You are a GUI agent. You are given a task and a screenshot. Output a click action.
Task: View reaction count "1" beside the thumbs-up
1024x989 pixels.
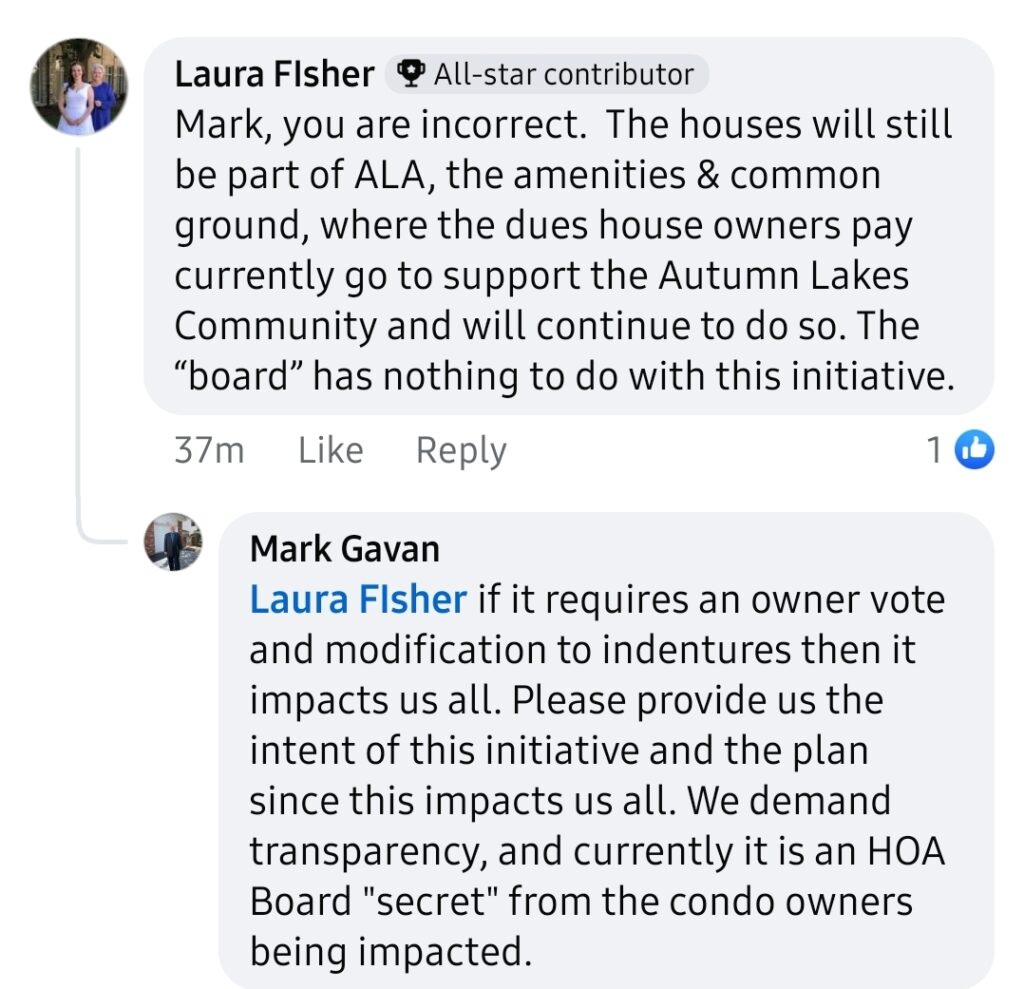pyautogui.click(x=934, y=451)
